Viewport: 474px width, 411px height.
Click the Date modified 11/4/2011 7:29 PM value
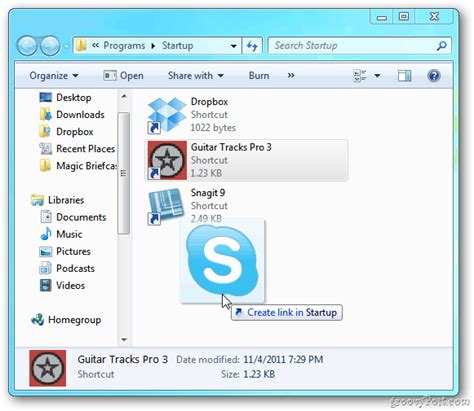pyautogui.click(x=283, y=360)
